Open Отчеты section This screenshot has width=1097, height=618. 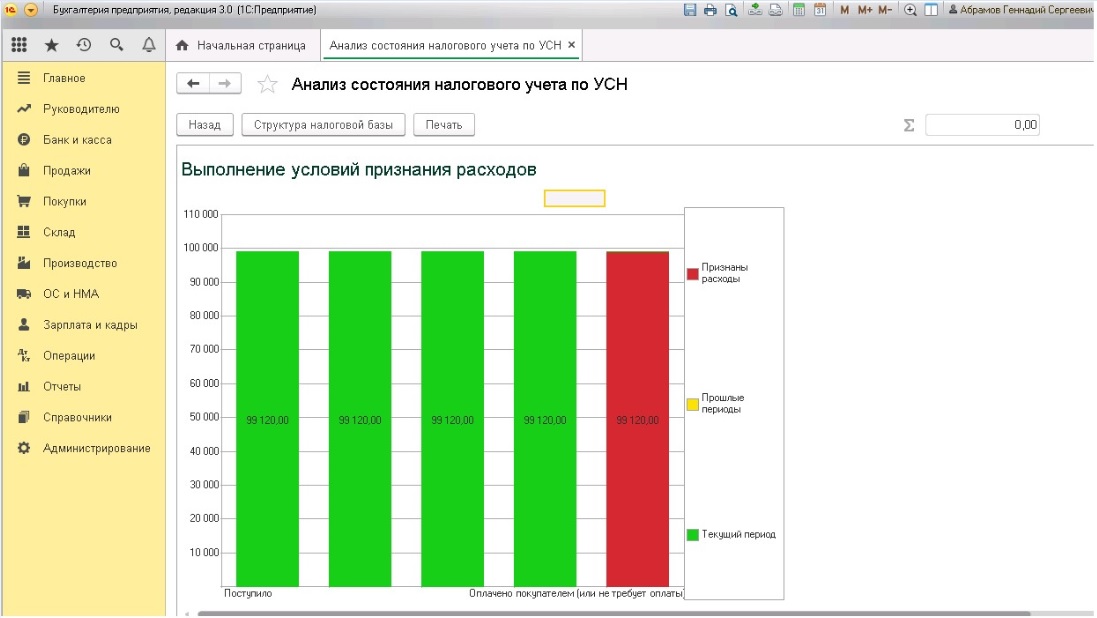[84, 386]
